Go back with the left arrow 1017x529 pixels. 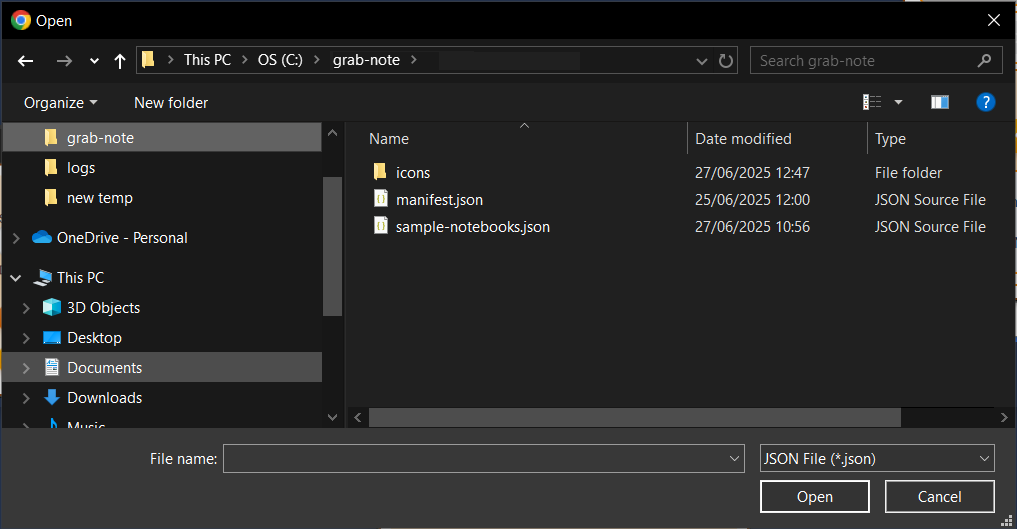tap(25, 61)
